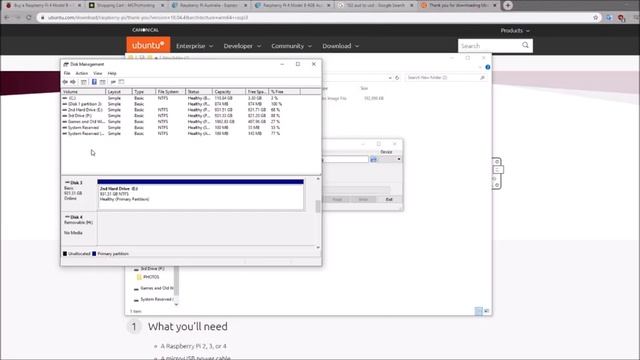Click the search magnifier icon on ubuntu site
The width and height of the screenshot is (640, 360).
[x=525, y=45]
